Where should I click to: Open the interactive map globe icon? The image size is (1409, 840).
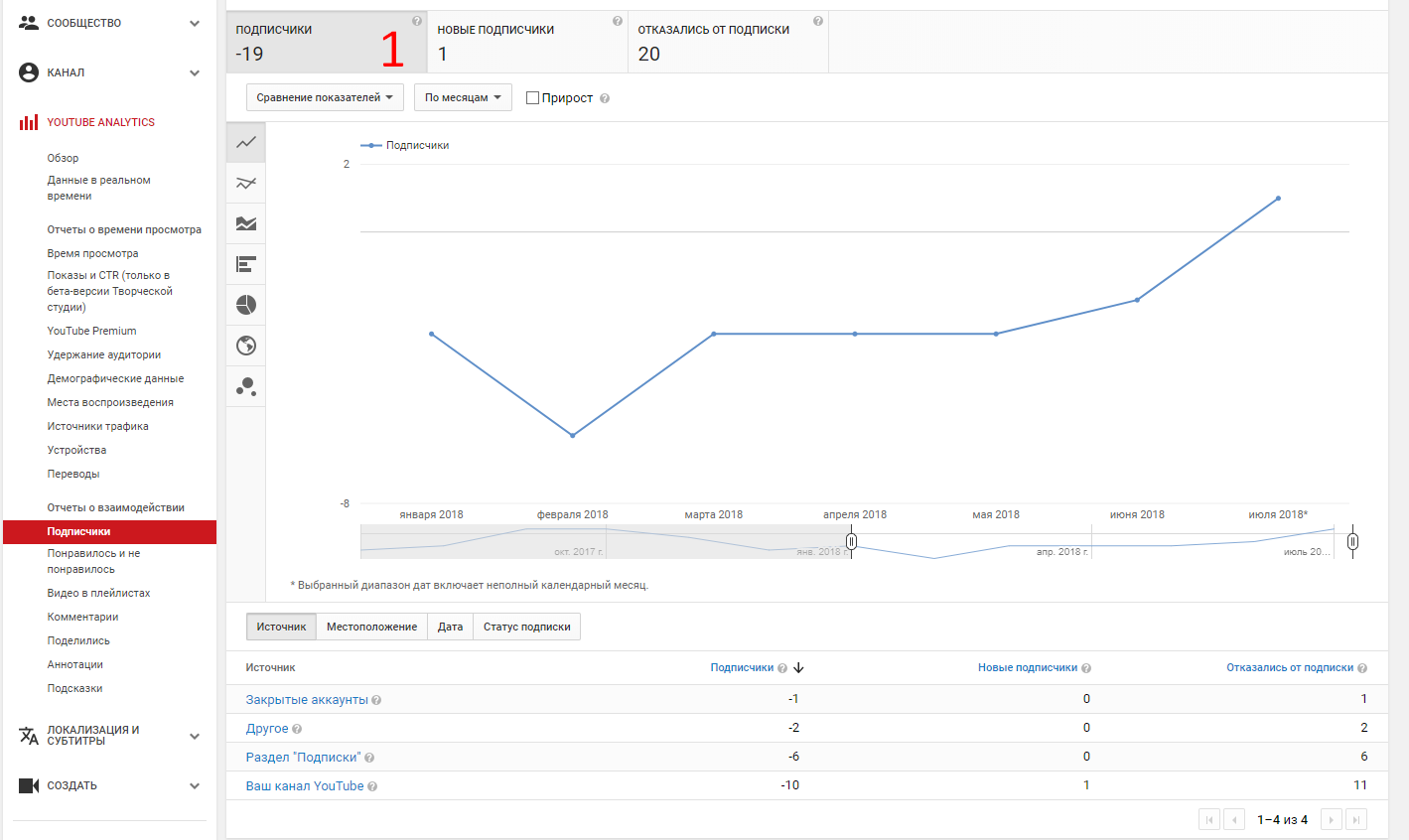(246, 346)
